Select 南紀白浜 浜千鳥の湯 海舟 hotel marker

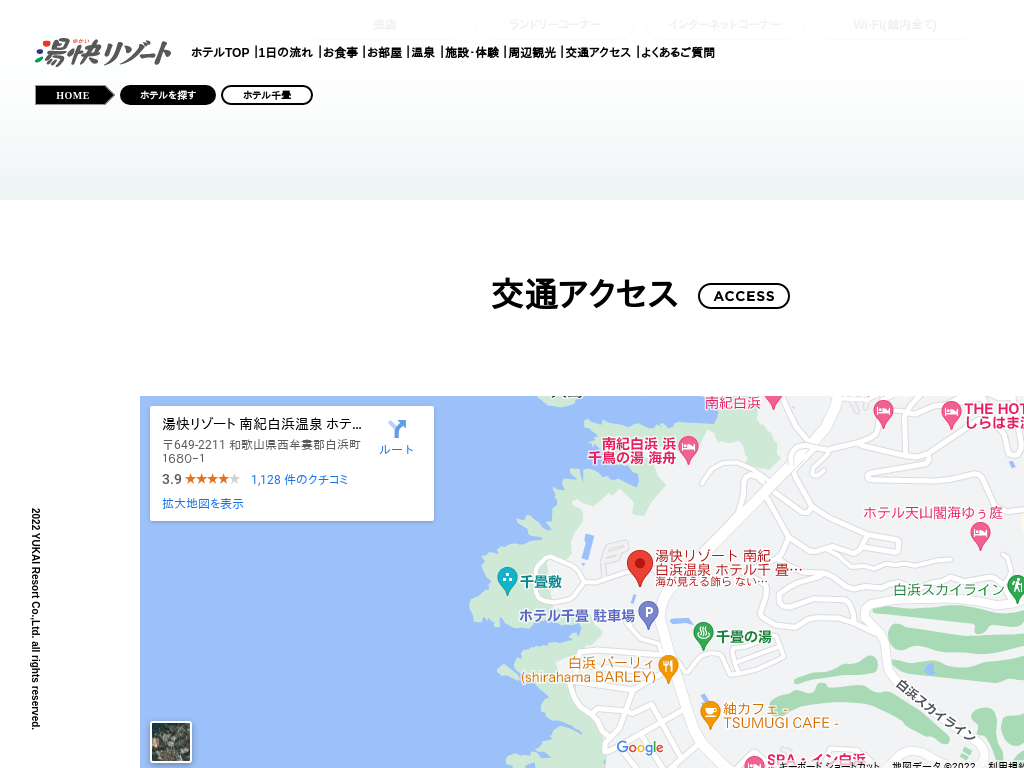pos(689,449)
